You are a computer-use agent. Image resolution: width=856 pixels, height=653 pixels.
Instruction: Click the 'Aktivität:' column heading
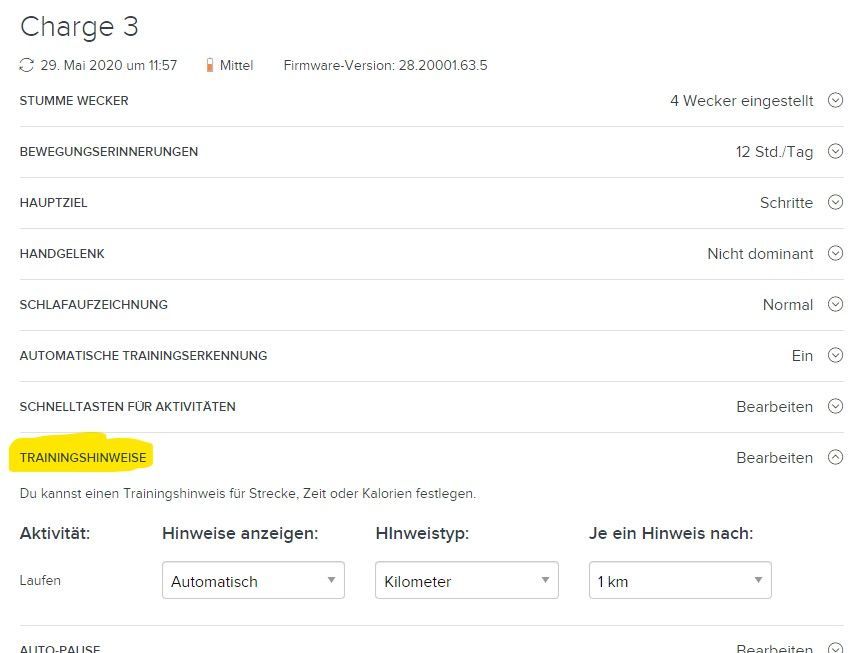[55, 533]
